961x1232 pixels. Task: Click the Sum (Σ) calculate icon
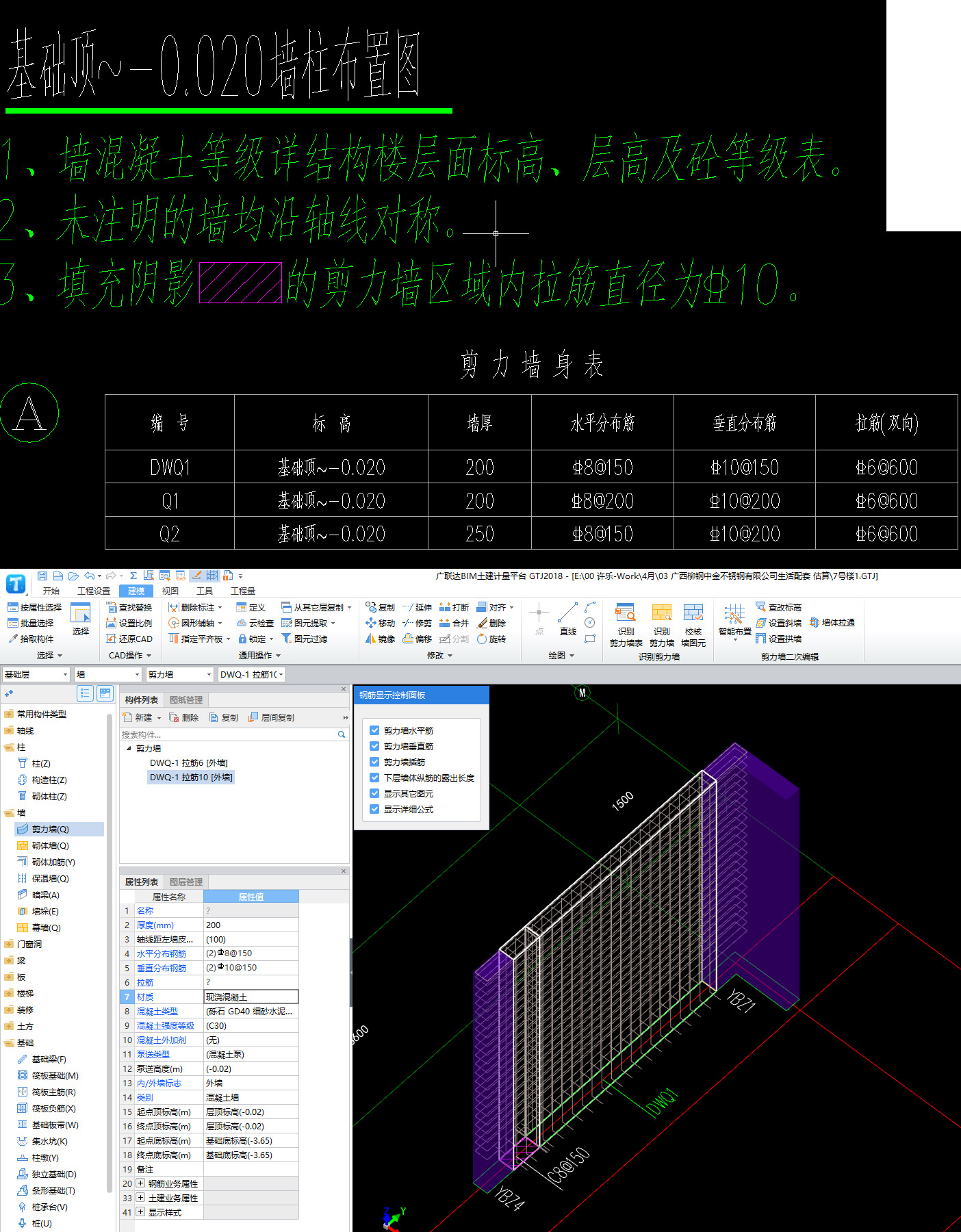pos(133,576)
